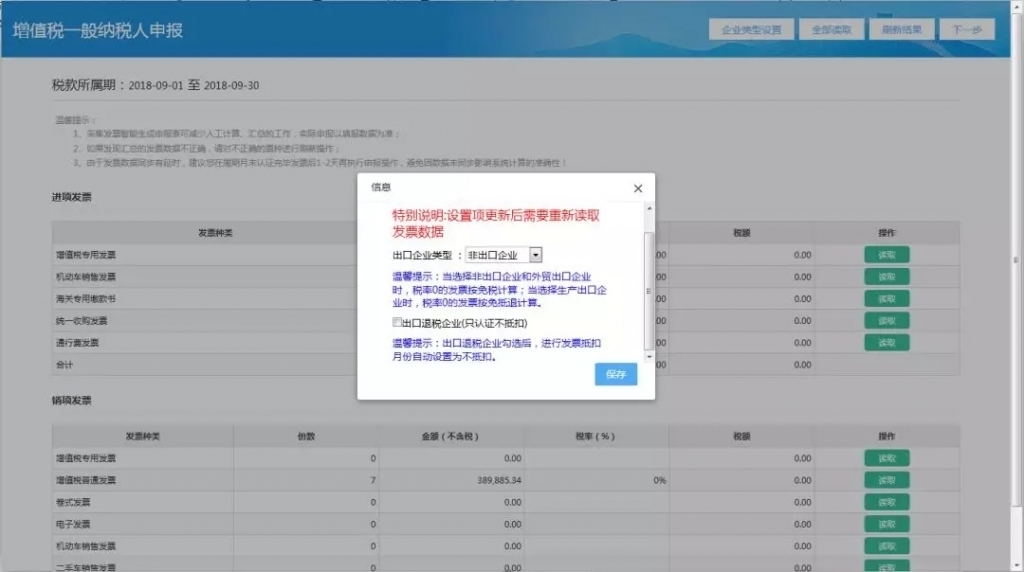Tick the 出口退税企业(只认证不抵扣) checkbox
1024x572 pixels.
point(396,322)
